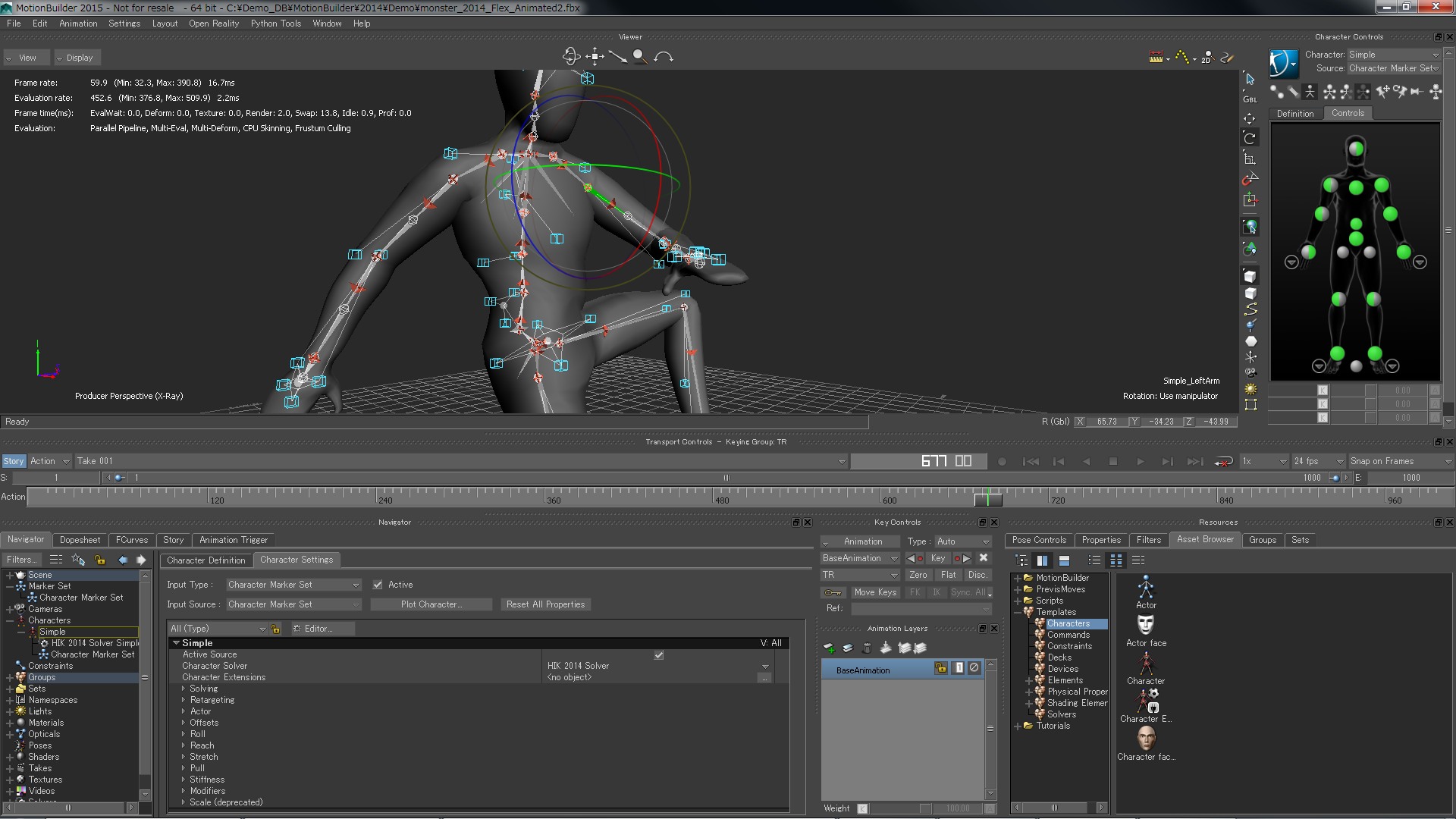Mute the BaseAnimation layer
The image size is (1456, 819).
click(974, 668)
